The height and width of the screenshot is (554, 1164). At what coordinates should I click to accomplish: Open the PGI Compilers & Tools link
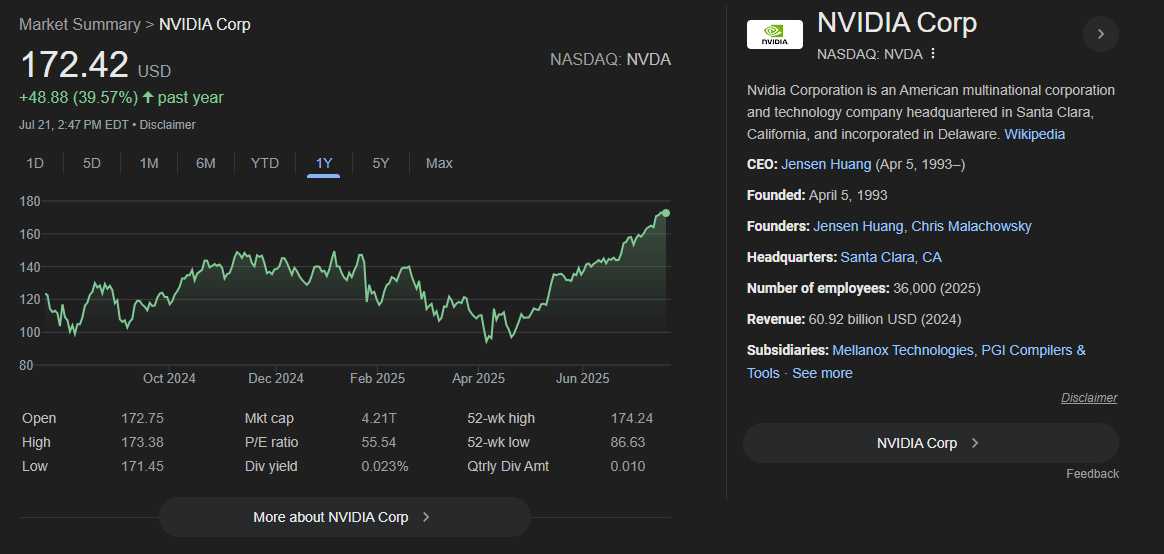(1033, 350)
